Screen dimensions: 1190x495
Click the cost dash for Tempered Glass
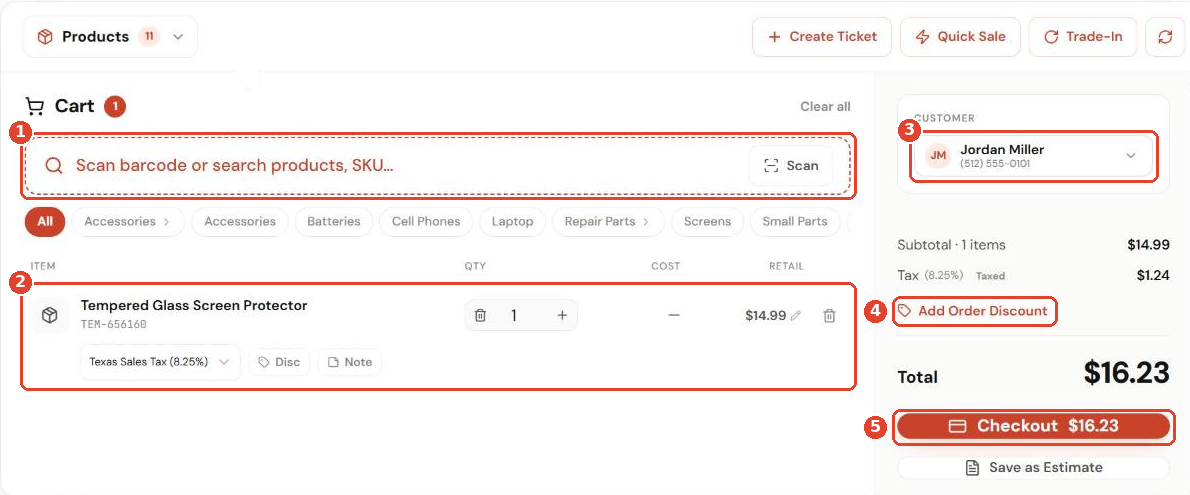pos(674,315)
